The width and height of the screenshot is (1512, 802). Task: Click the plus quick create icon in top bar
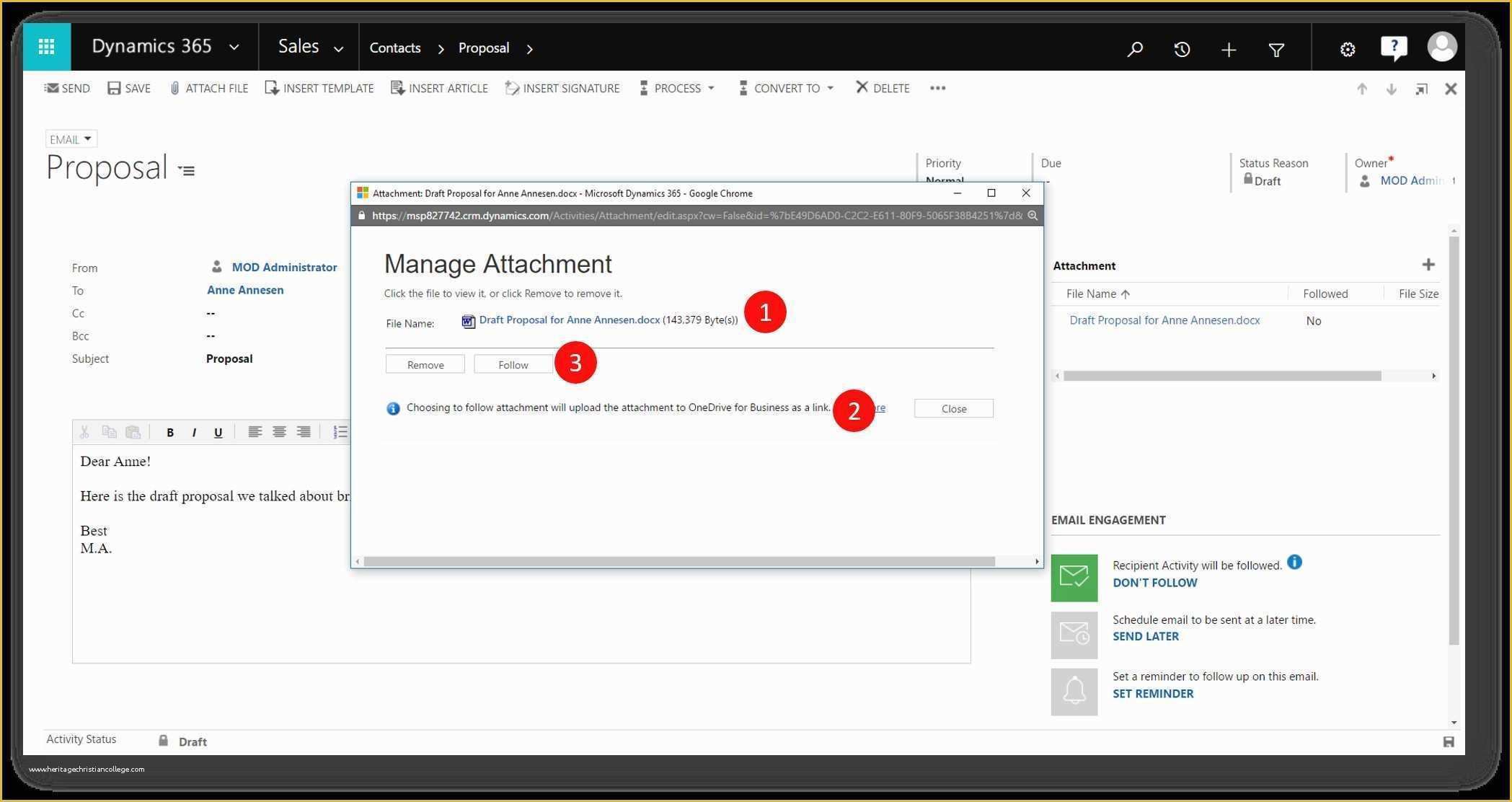(x=1229, y=49)
